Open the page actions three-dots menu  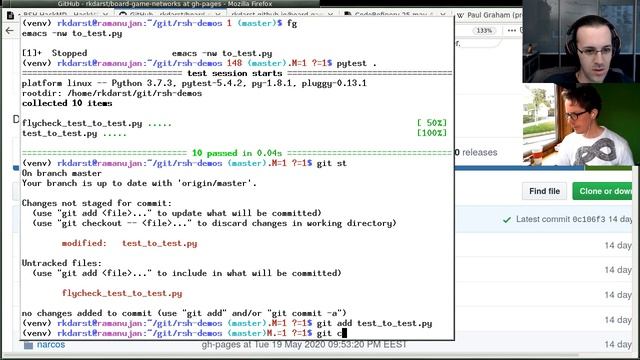(511, 31)
